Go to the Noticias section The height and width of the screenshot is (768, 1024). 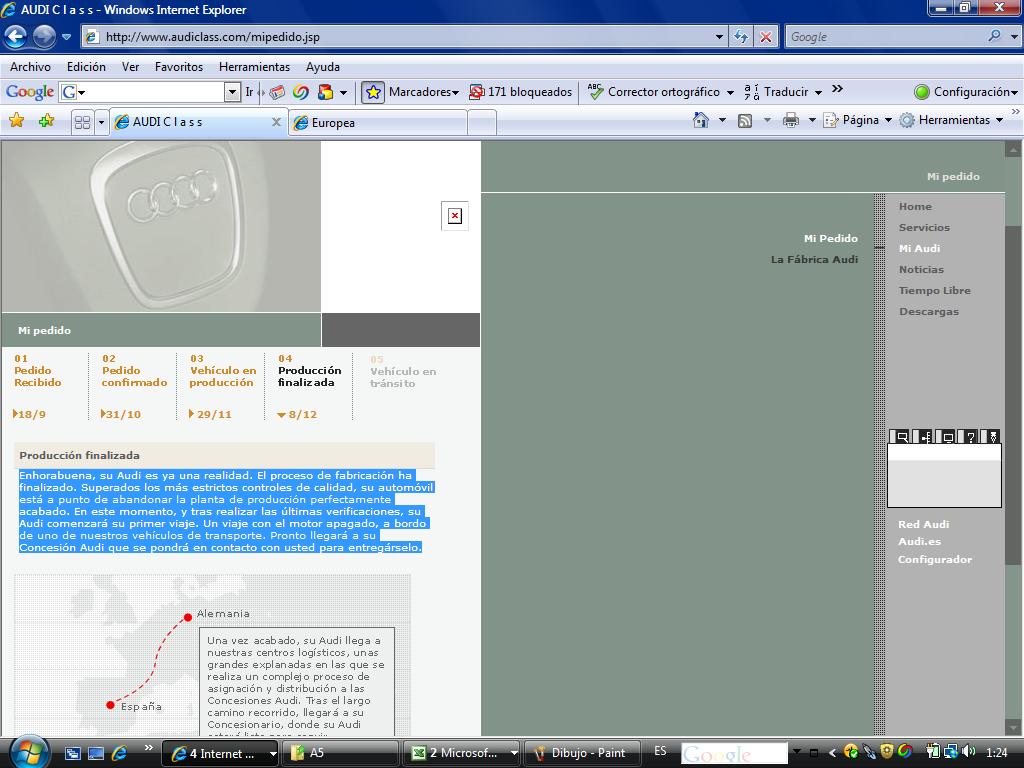921,269
